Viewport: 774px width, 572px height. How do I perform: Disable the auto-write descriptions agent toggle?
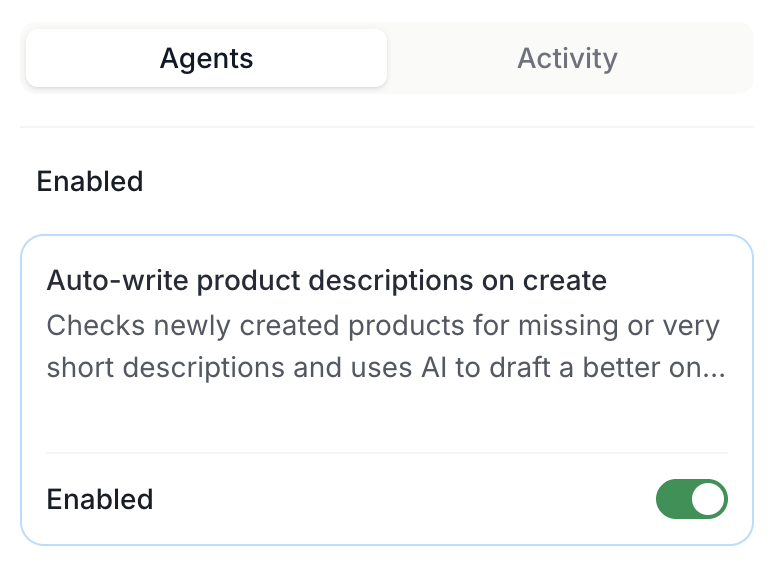click(x=692, y=499)
